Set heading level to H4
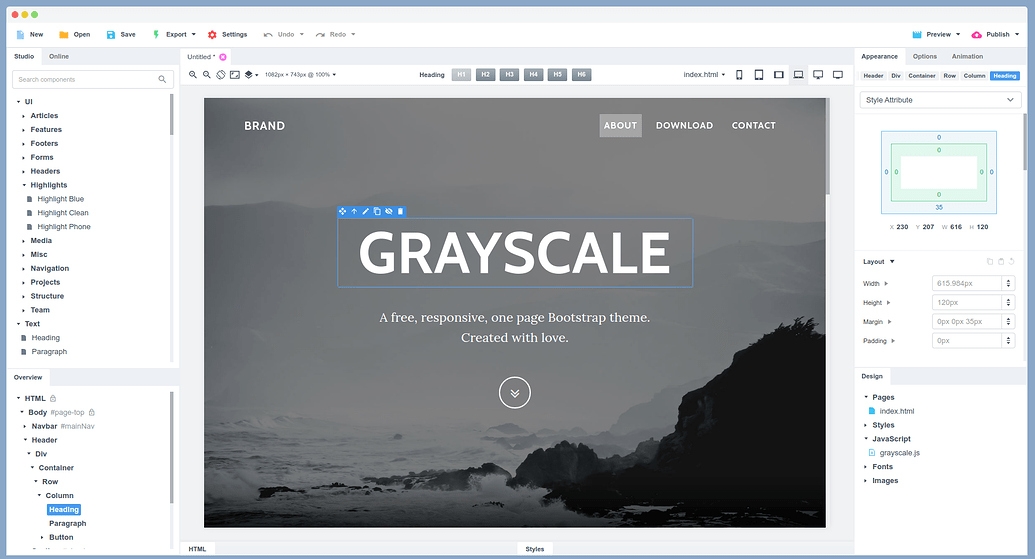This screenshot has width=1035, height=559. (533, 75)
